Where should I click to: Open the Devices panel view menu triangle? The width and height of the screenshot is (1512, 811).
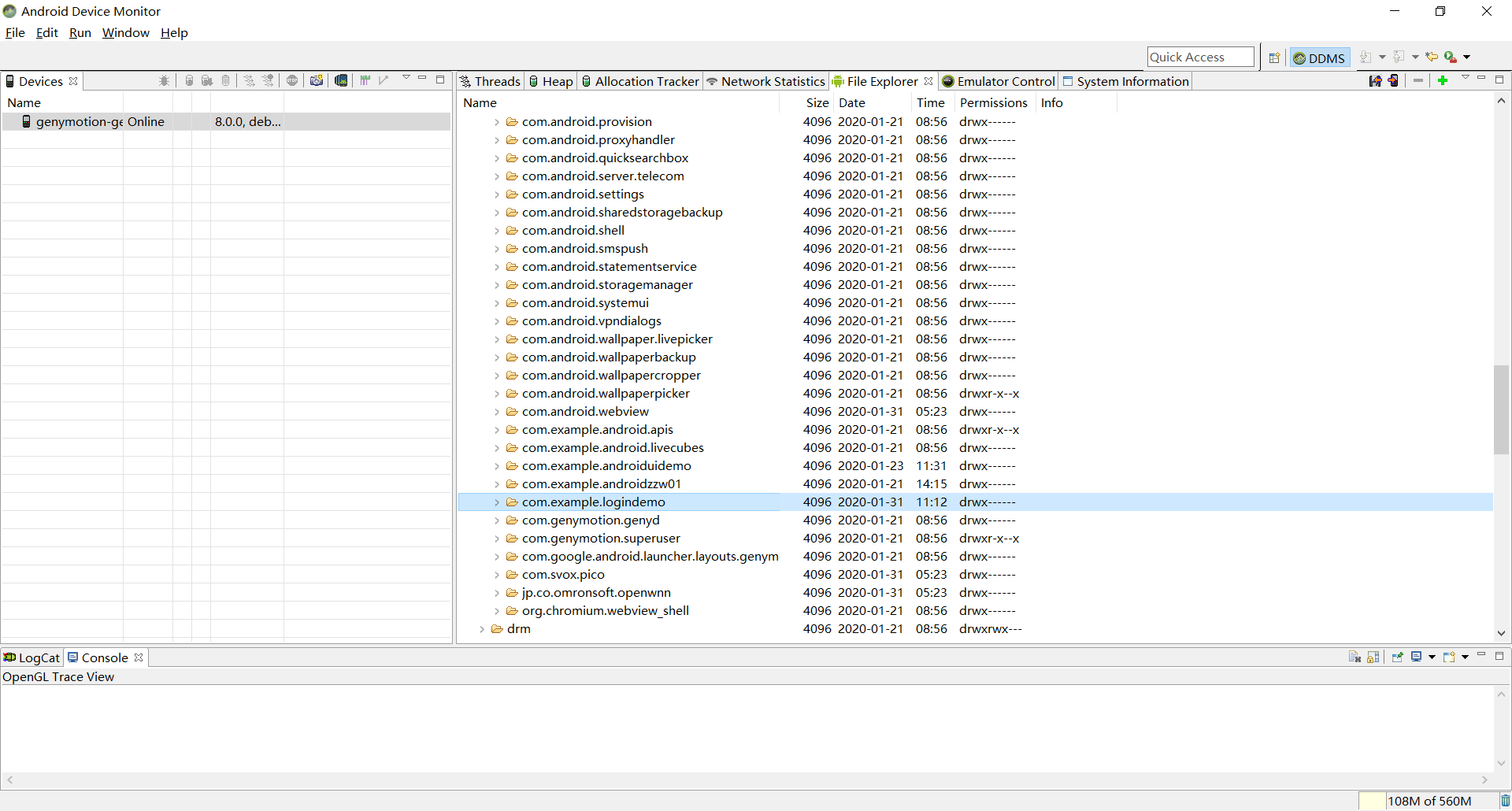coord(406,78)
